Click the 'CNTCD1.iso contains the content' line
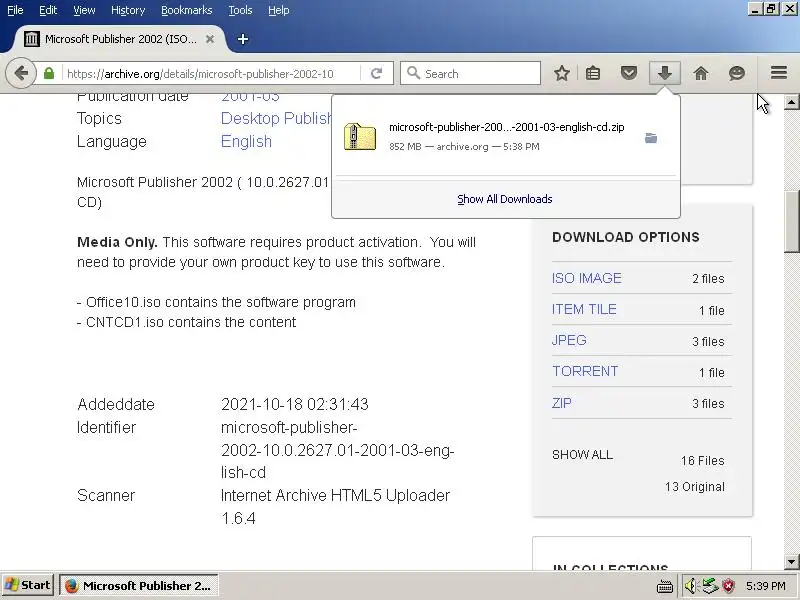The image size is (800, 600). pyautogui.click(x=186, y=322)
